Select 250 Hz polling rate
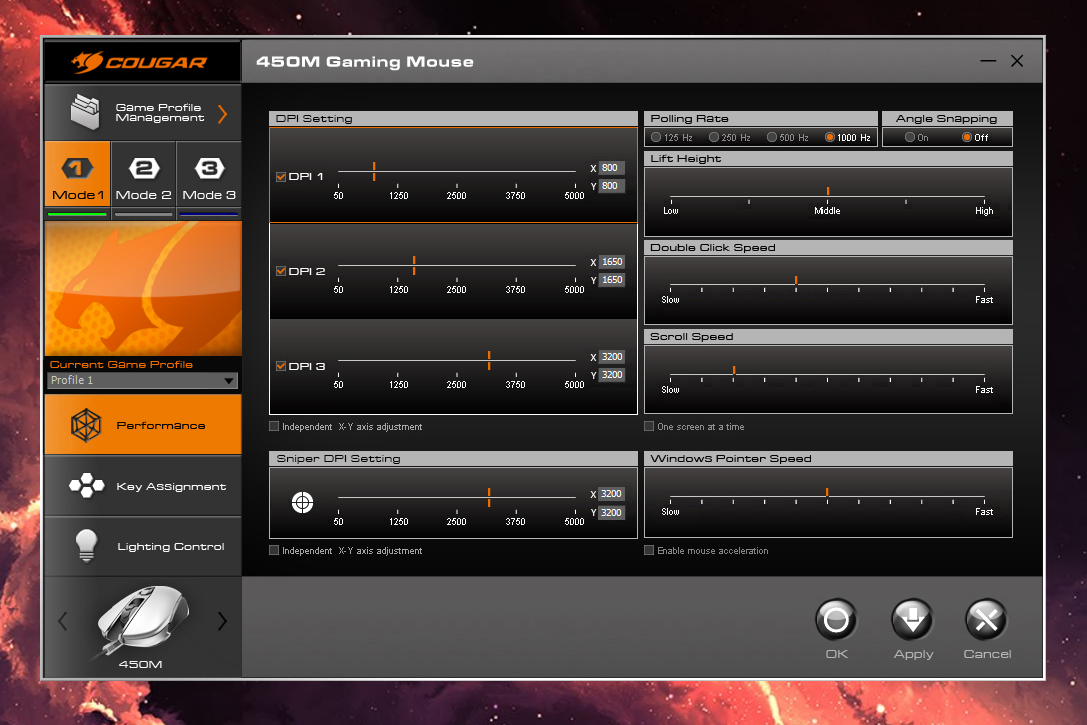 coord(713,137)
